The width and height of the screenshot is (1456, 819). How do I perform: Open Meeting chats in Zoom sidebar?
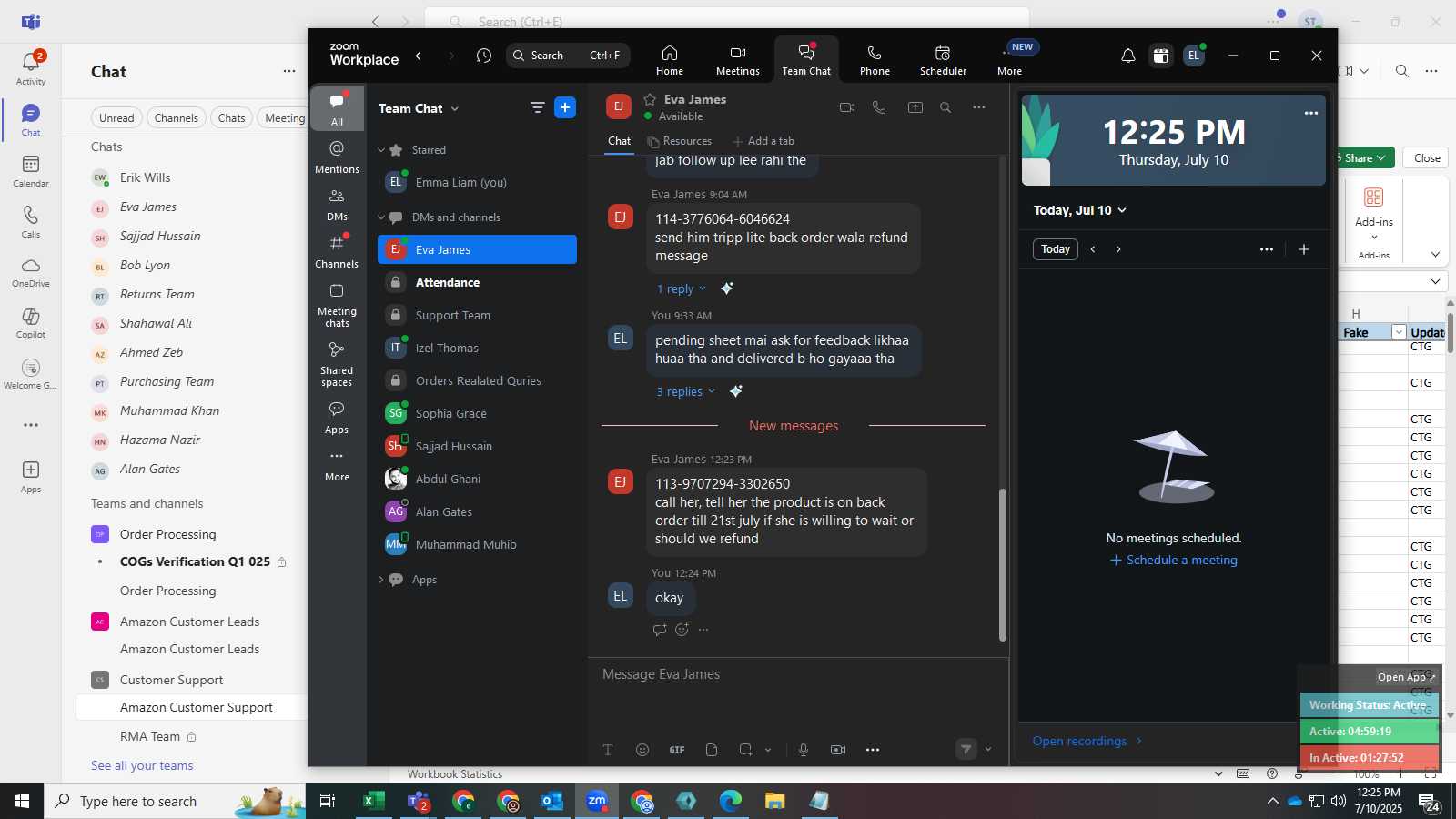click(337, 305)
